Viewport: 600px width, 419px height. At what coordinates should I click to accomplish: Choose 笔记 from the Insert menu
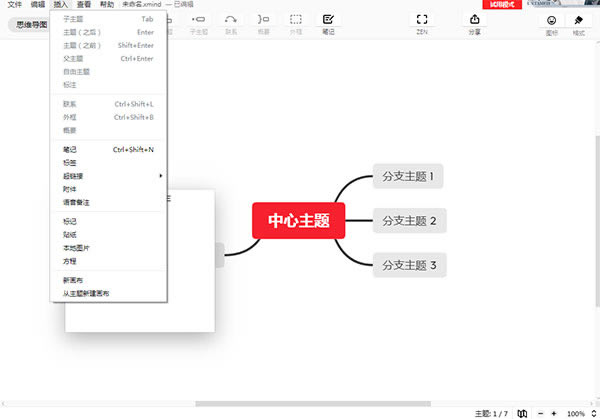(70, 150)
